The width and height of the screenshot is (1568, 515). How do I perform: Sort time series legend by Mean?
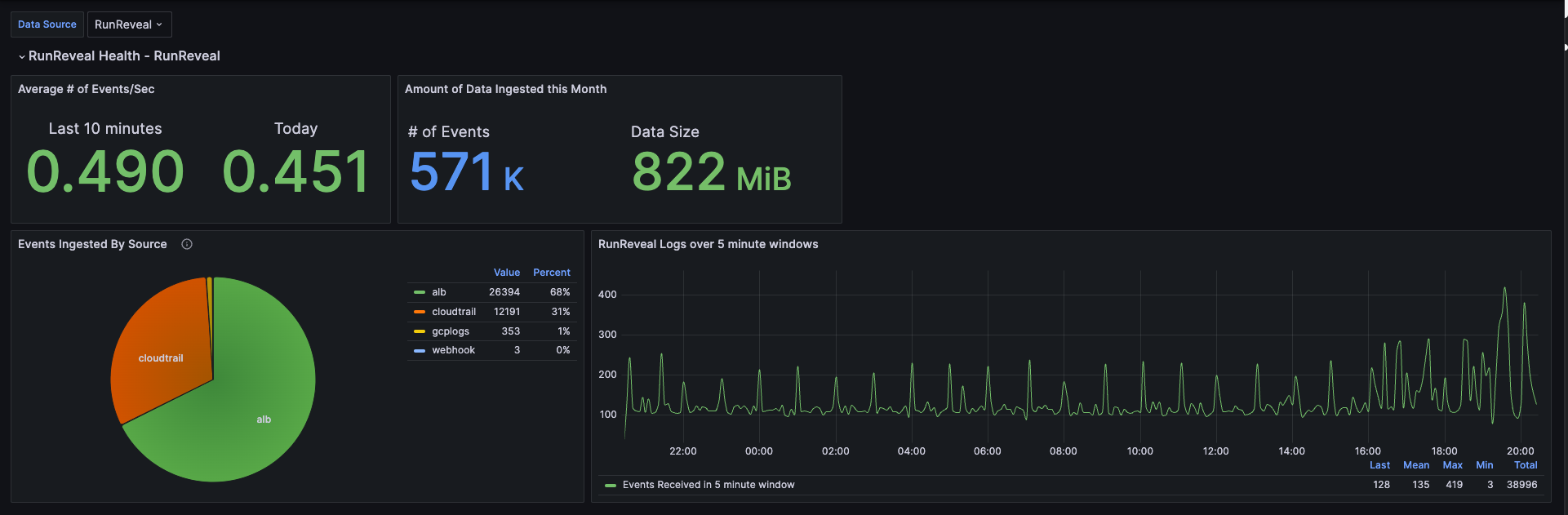1415,465
